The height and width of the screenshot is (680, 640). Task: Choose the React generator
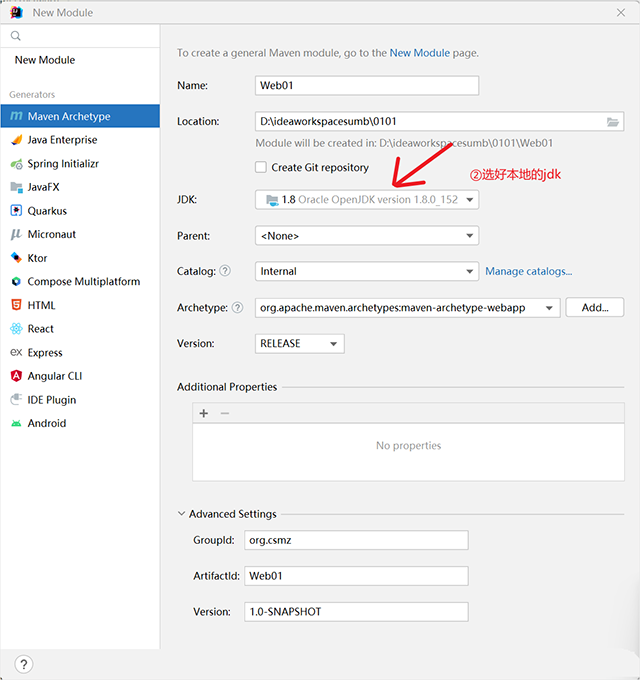tap(40, 329)
